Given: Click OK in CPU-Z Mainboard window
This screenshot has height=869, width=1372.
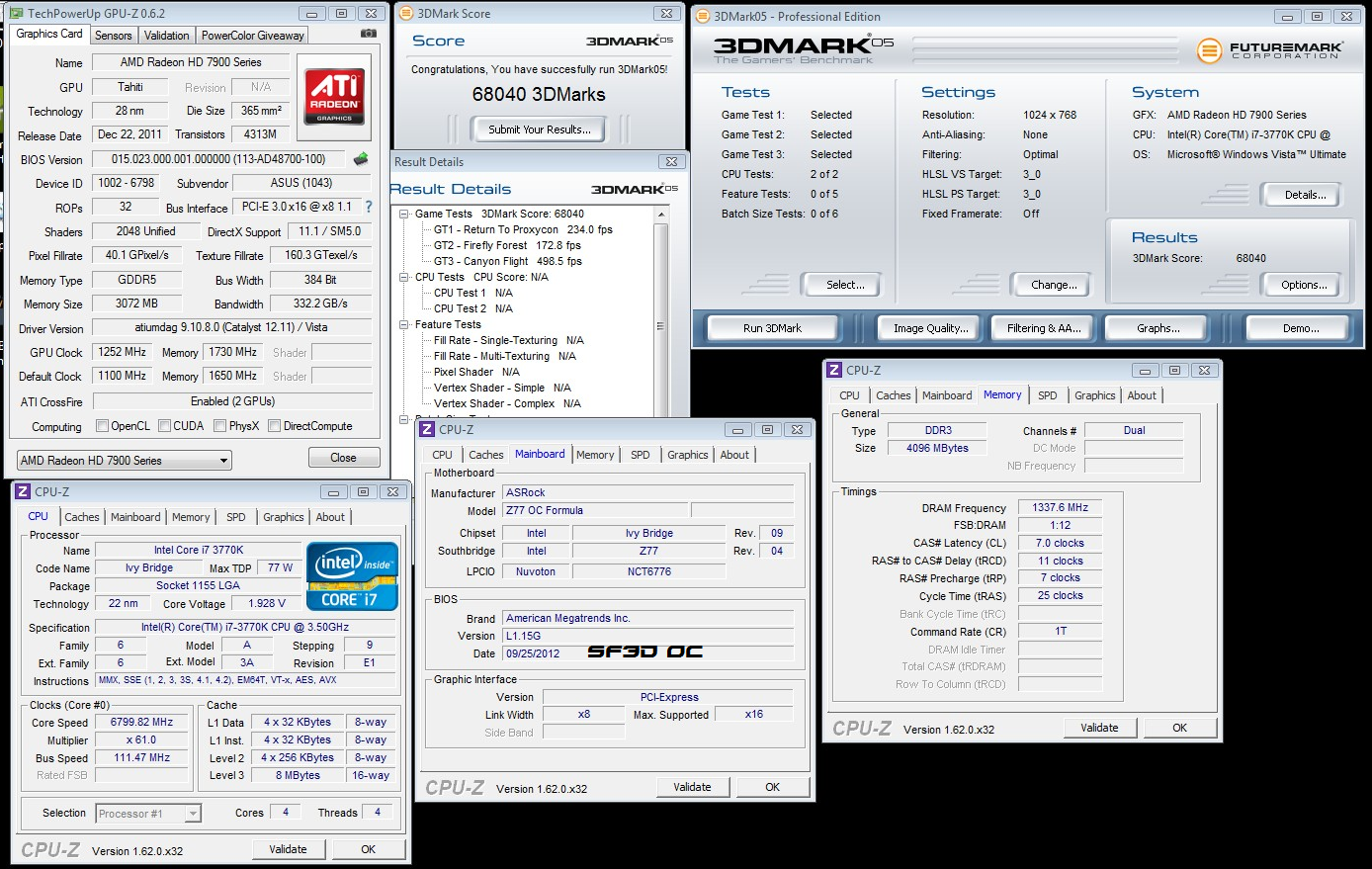Looking at the screenshot, I should (x=773, y=787).
